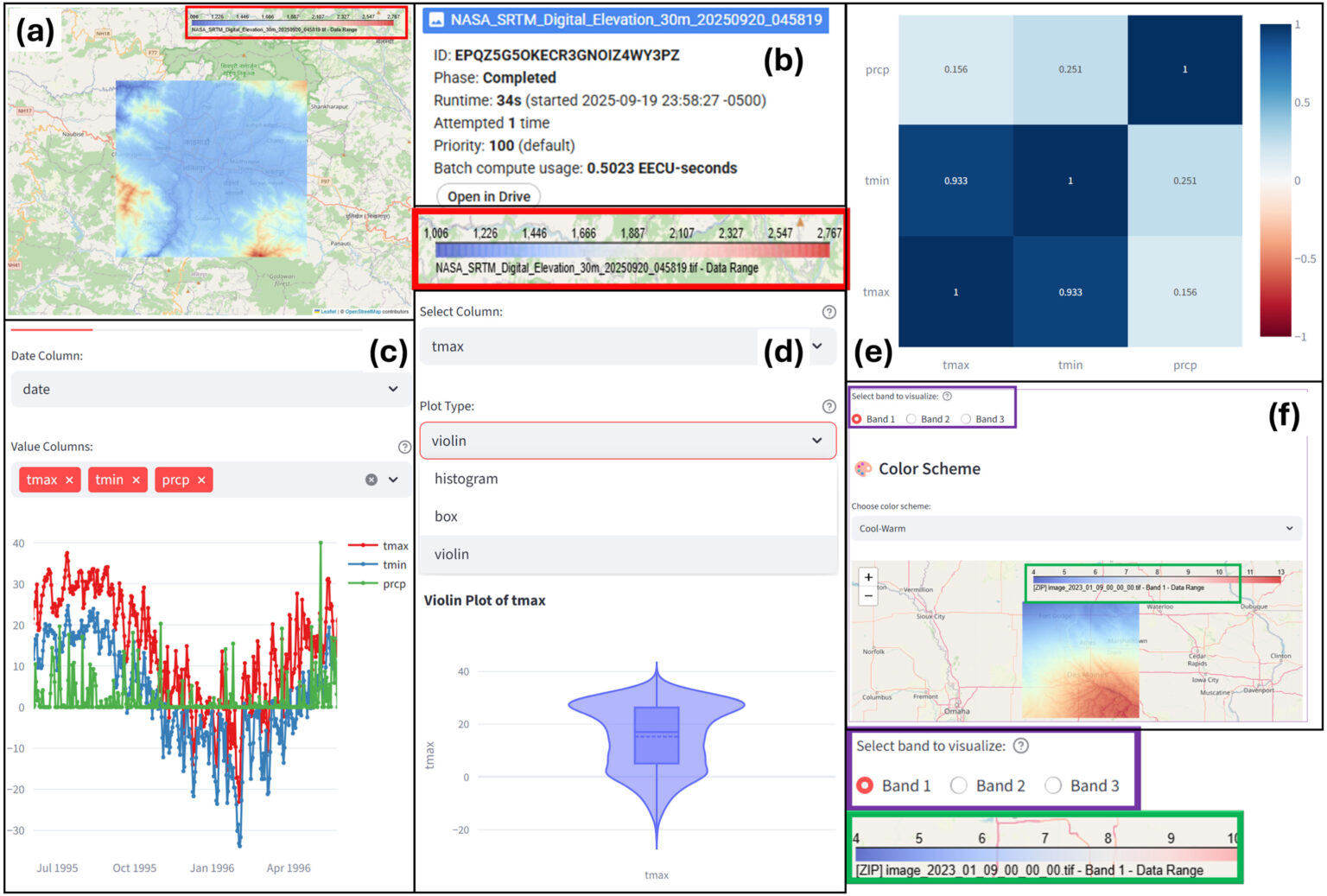Select Band 1 in the enlarged band selector
This screenshot has width=1327, height=896.
coord(865,785)
